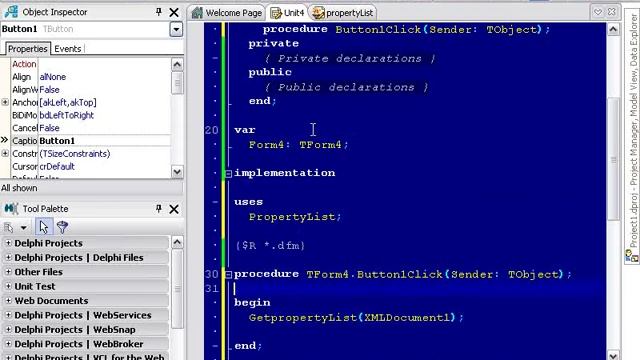Expand the Other Files category

pos(8,272)
